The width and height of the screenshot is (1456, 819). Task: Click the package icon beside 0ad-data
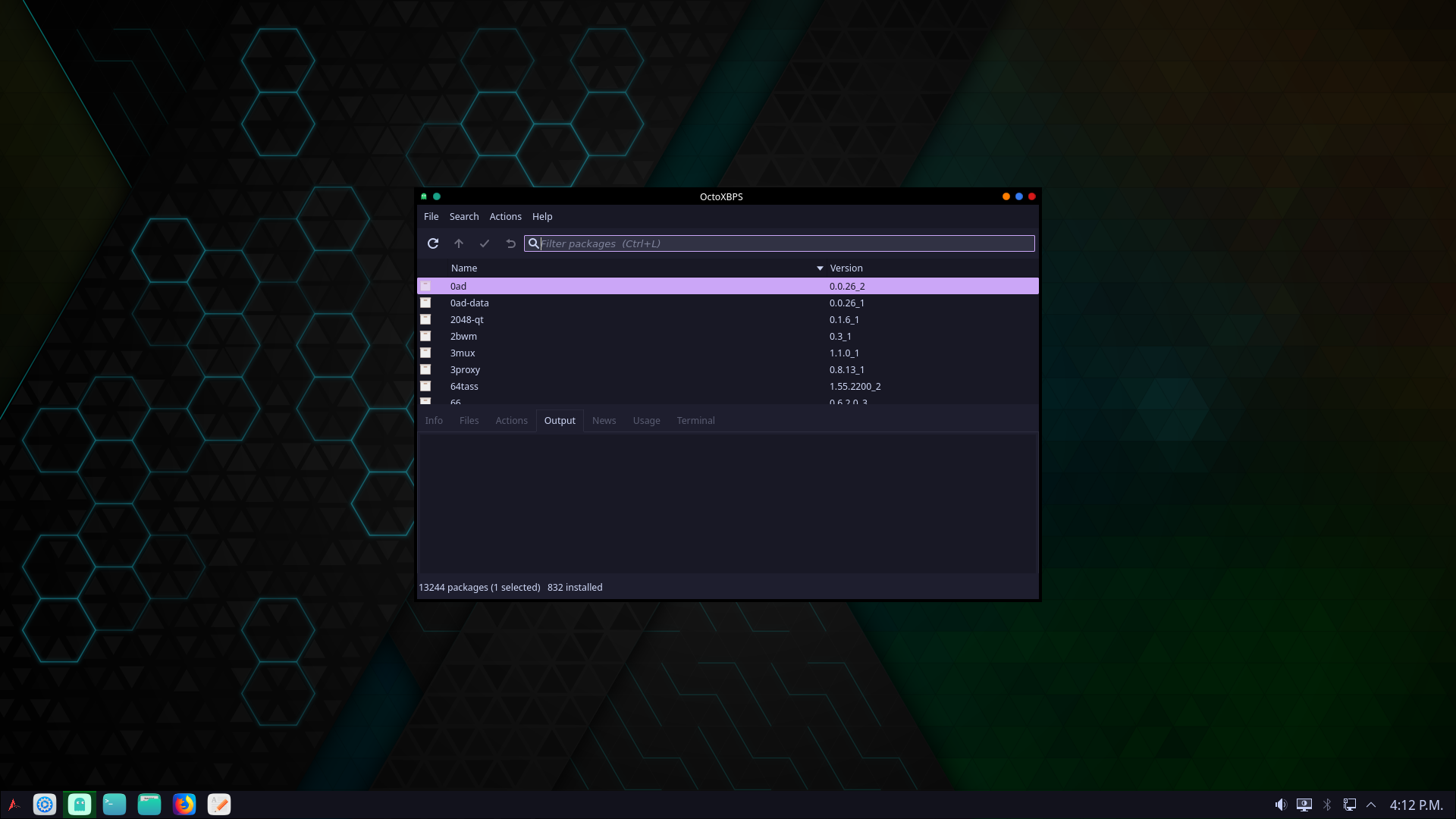click(x=425, y=303)
